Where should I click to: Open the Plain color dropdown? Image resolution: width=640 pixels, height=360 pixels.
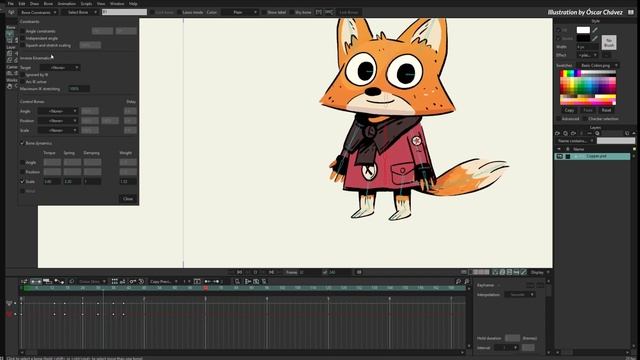(240, 12)
